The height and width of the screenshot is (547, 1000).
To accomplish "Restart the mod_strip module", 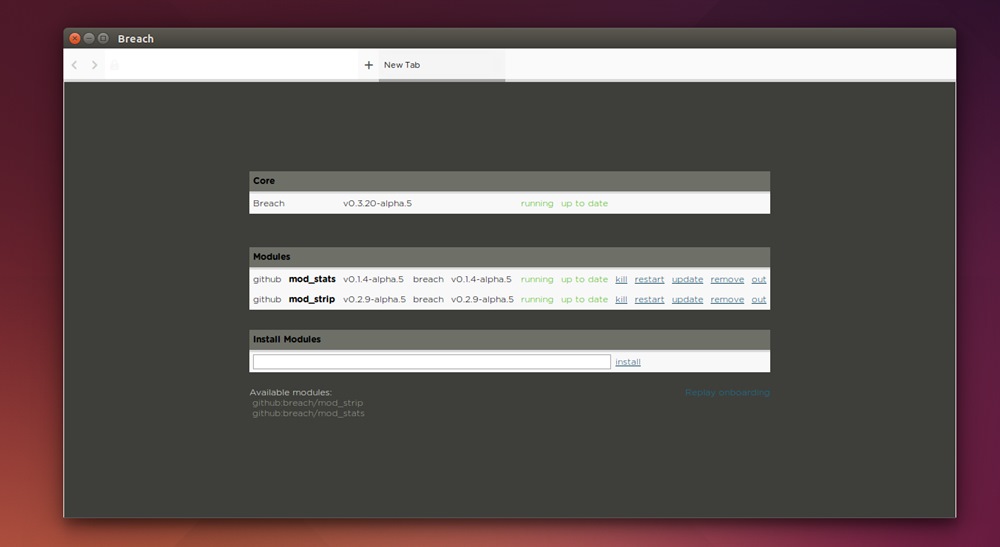I will pos(649,300).
